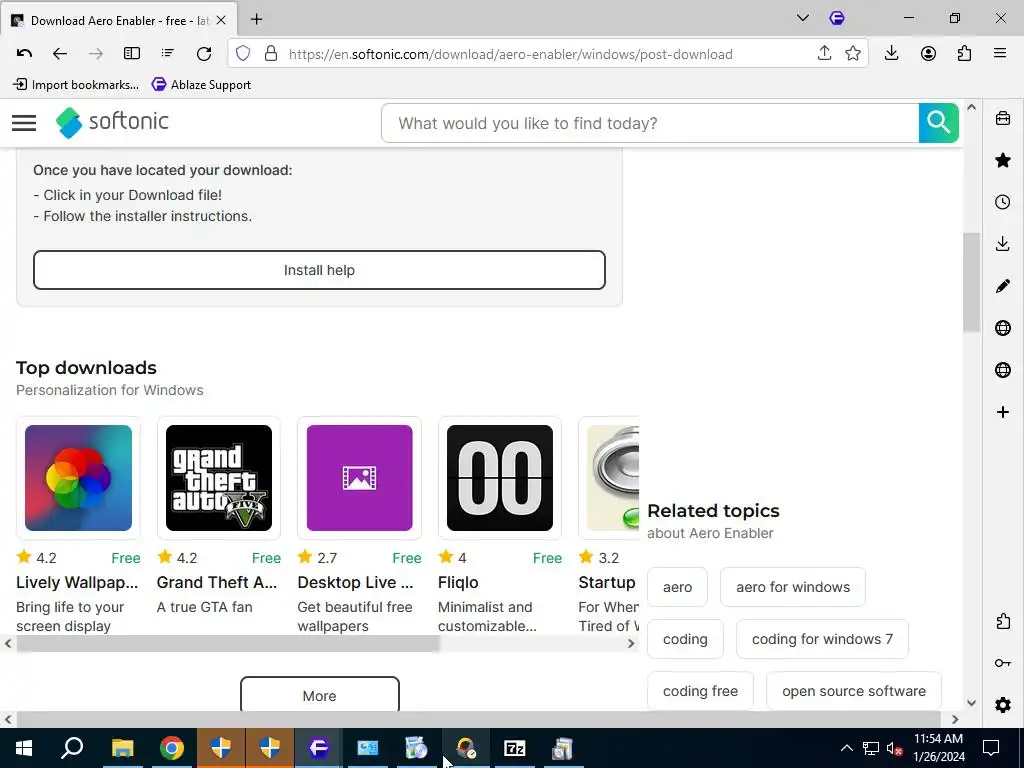Add a sidebar panel with plus
Screen dimensions: 1024x768
[x=1002, y=412]
